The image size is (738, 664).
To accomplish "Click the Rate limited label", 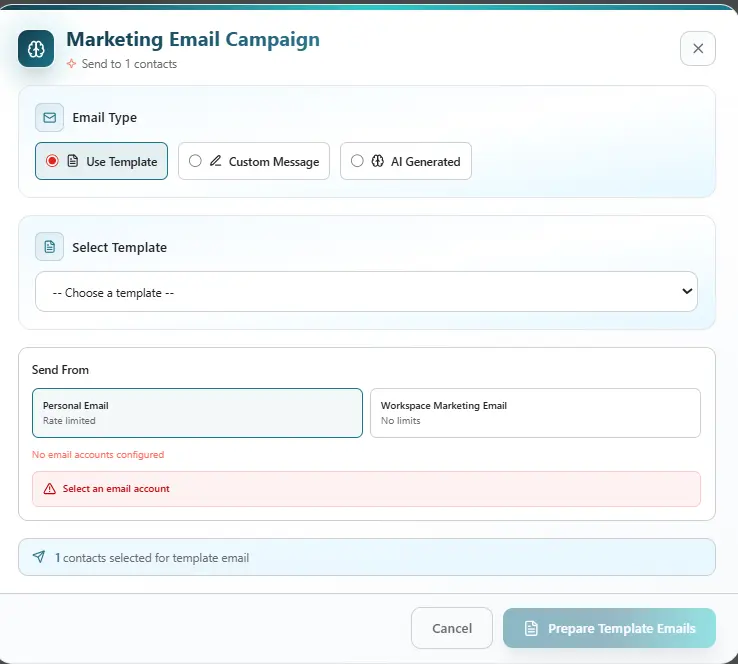I will pos(69,421).
